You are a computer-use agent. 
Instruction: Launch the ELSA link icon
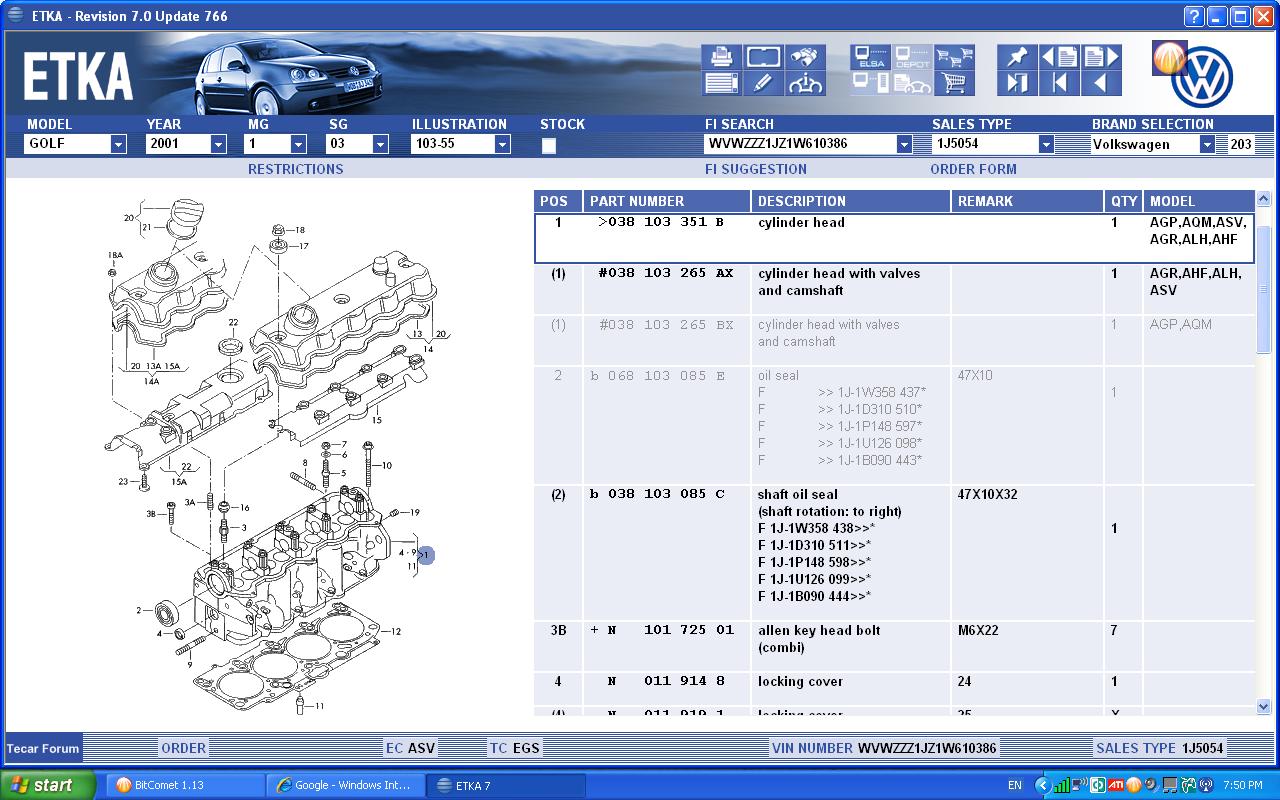[x=871, y=57]
